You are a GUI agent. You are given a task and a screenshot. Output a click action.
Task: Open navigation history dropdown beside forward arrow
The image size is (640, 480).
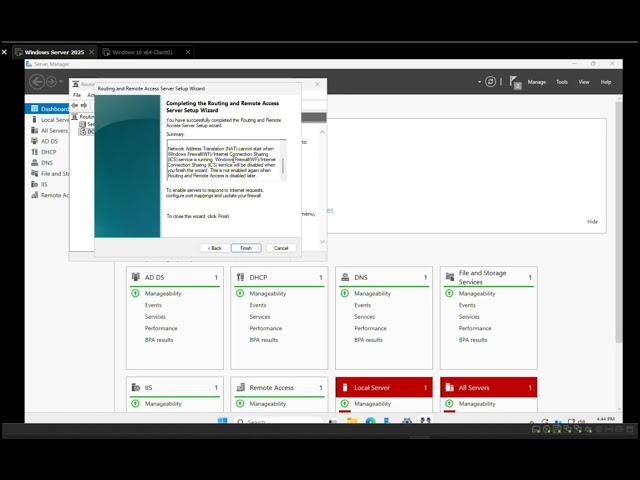point(61,81)
